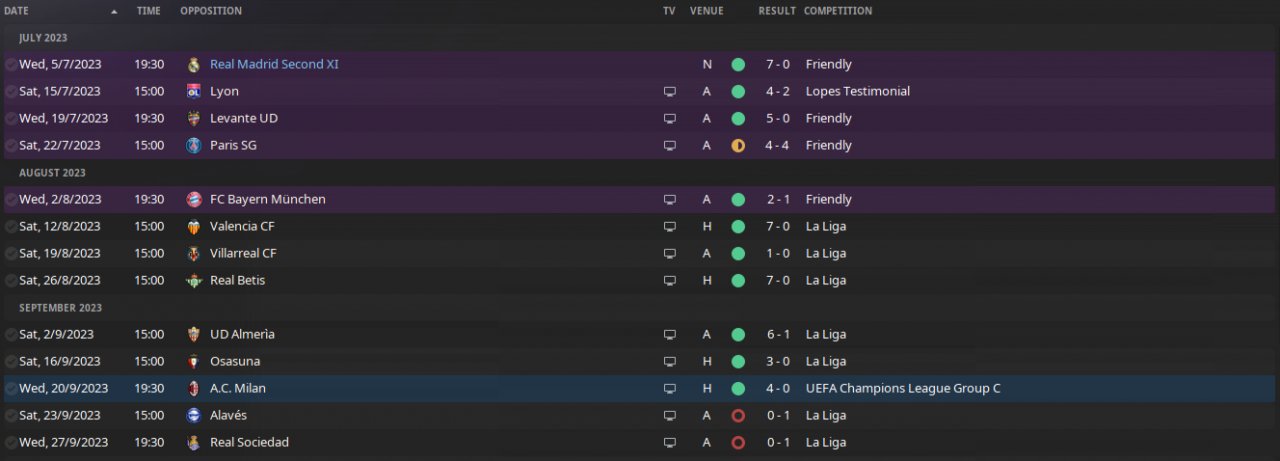Toggle the checkmark beside Sat, 12/8/2023 fixture
Image resolution: width=1280 pixels, height=461 pixels.
[x=11, y=227]
